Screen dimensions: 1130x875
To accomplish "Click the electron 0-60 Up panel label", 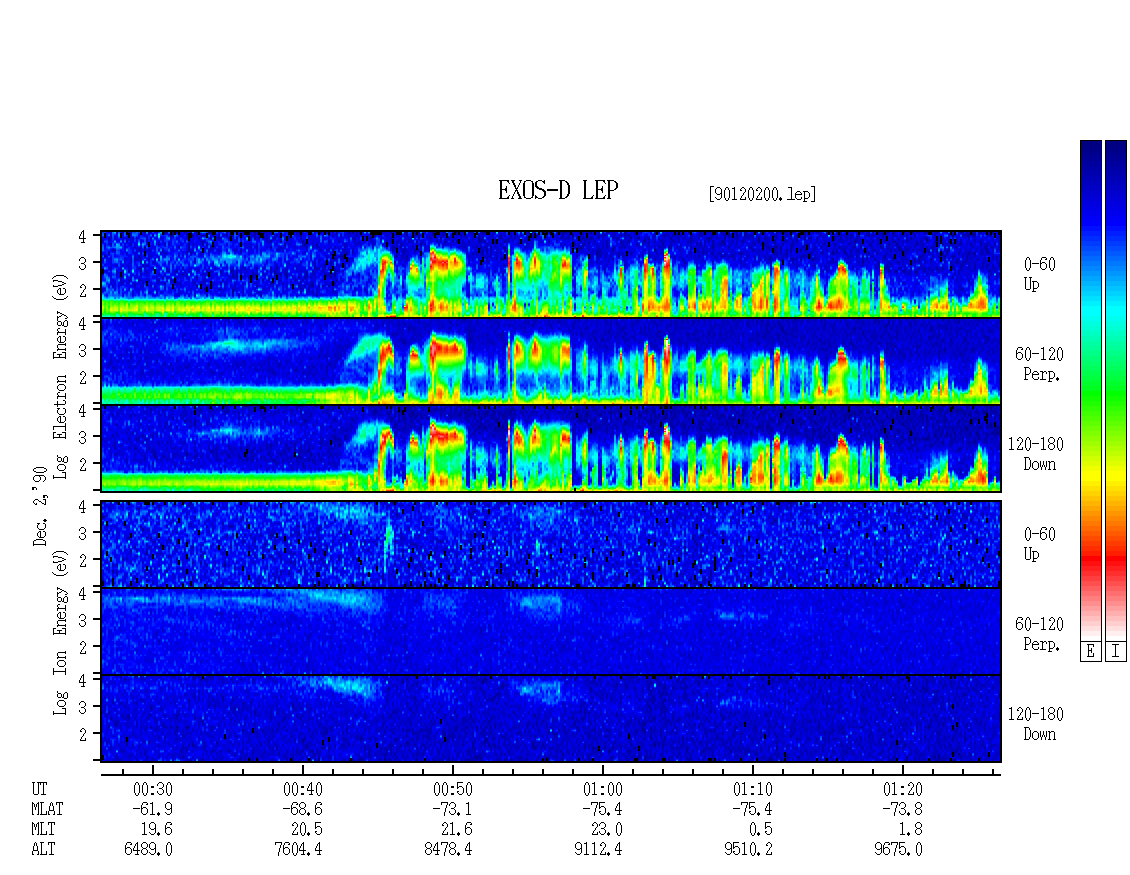I will pyautogui.click(x=1039, y=274).
